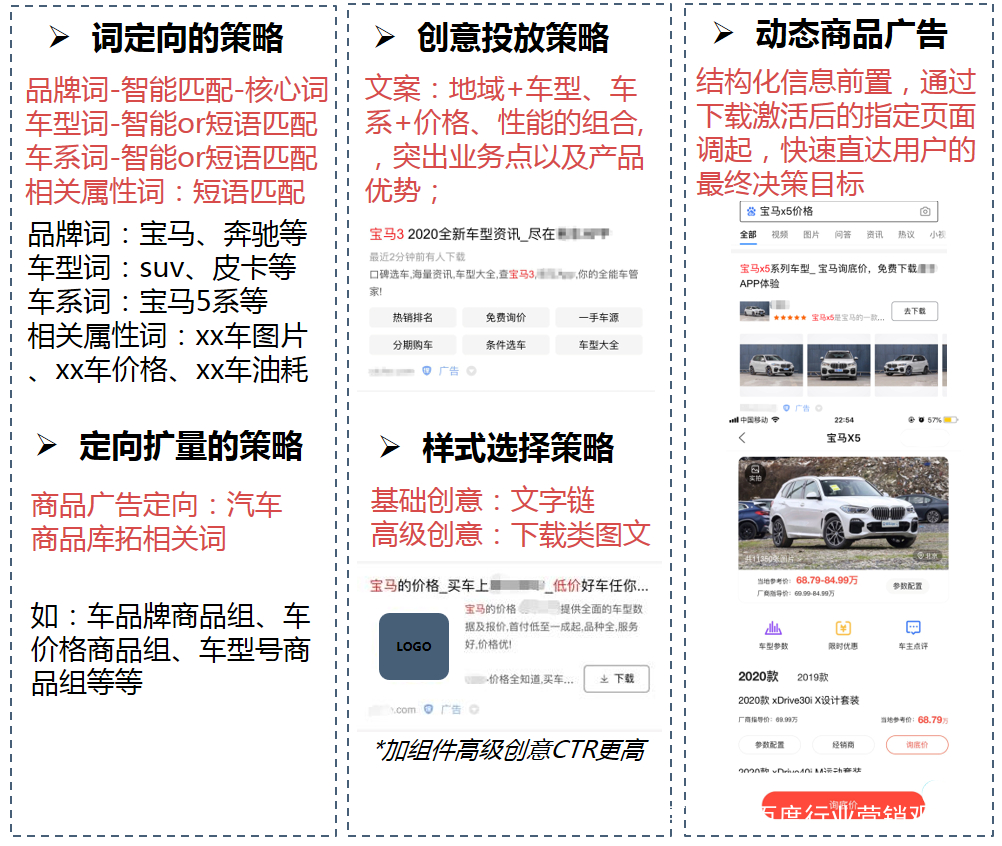Click the 68.79万 local reference price
The height and width of the screenshot is (846, 1002).
(x=933, y=720)
